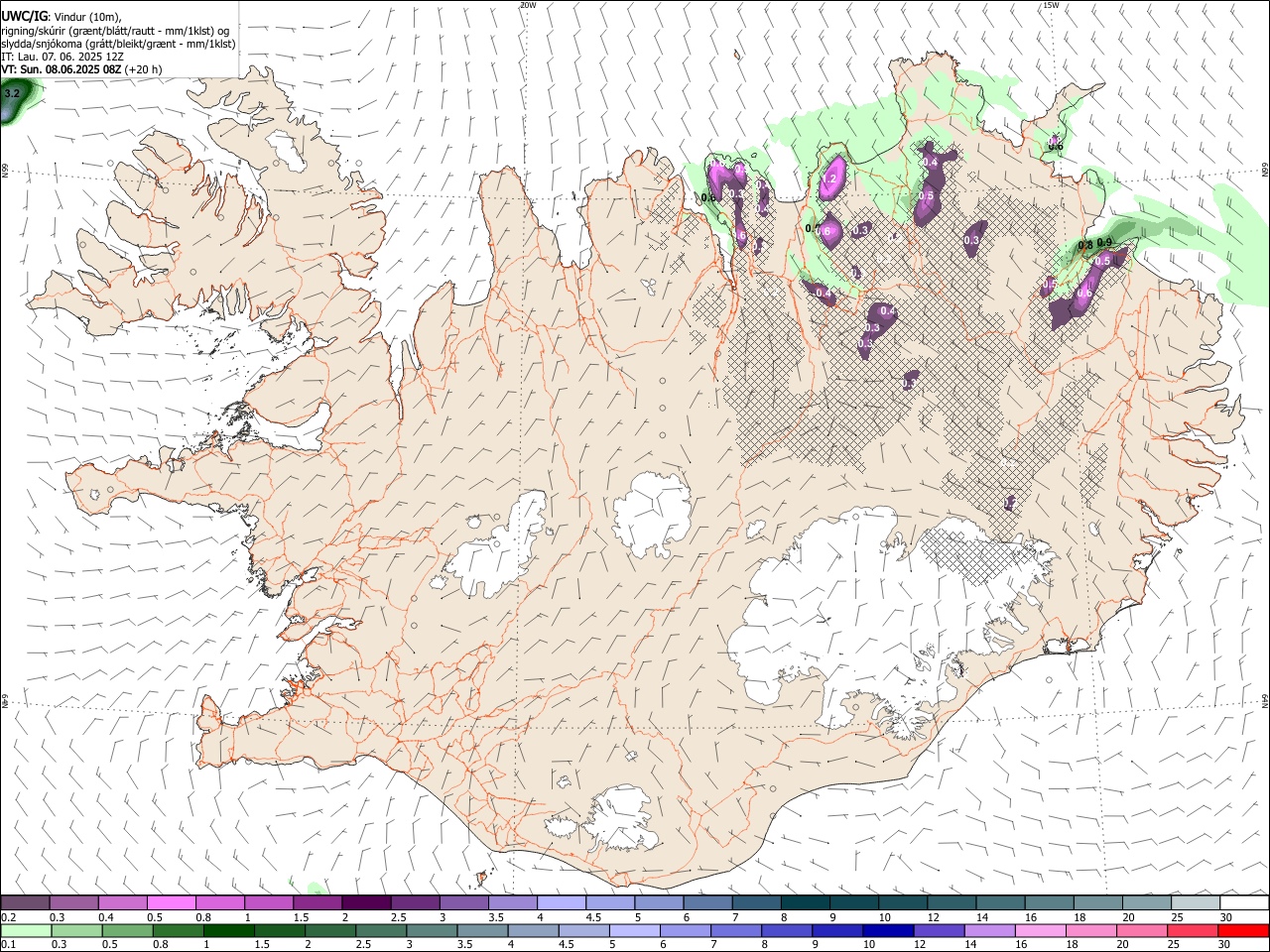Select the light purple 14 rain swatch
This screenshot has width=1270, height=952.
(x=988, y=930)
